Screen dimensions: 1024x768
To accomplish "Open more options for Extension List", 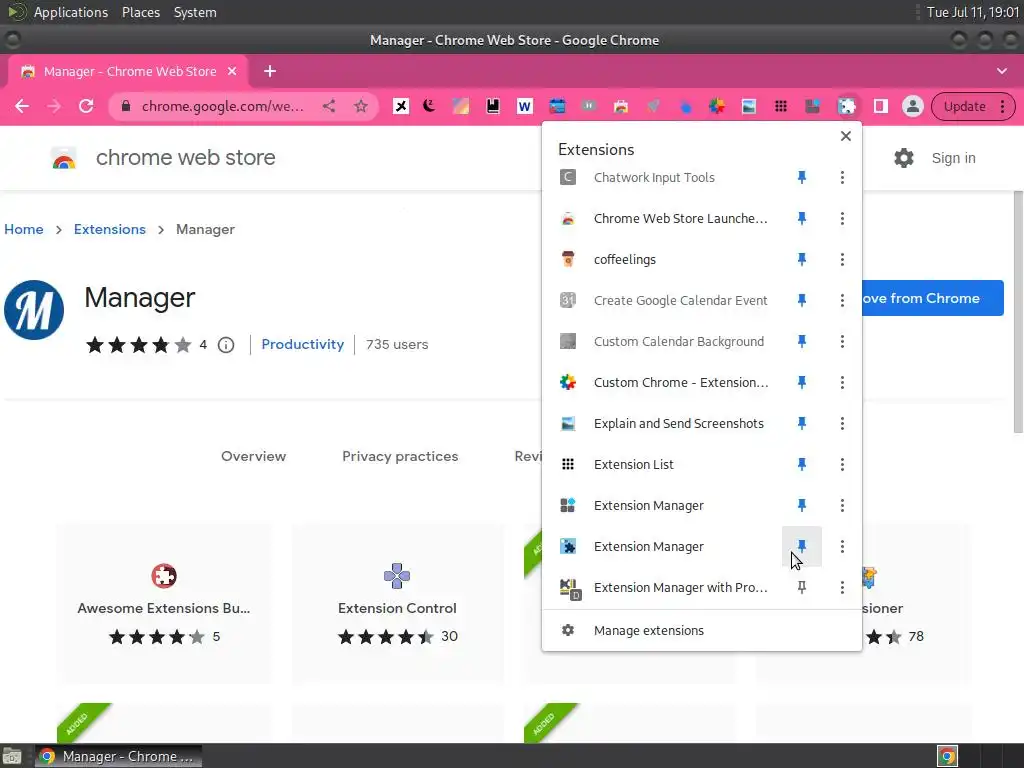I will [842, 464].
